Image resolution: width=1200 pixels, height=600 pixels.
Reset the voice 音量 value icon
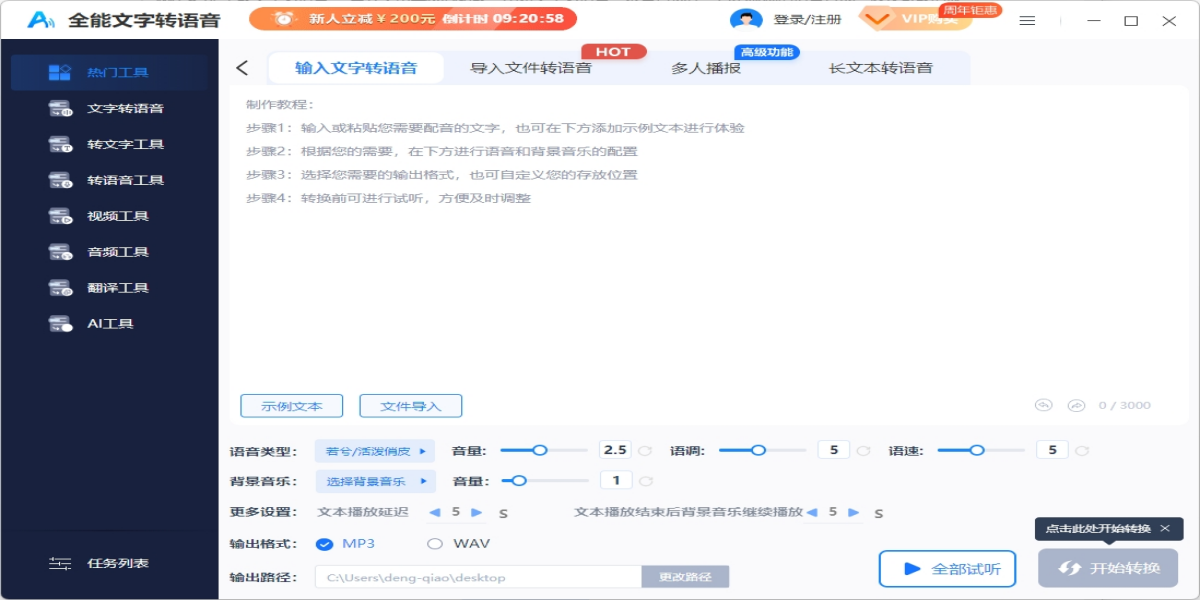[x=645, y=451]
